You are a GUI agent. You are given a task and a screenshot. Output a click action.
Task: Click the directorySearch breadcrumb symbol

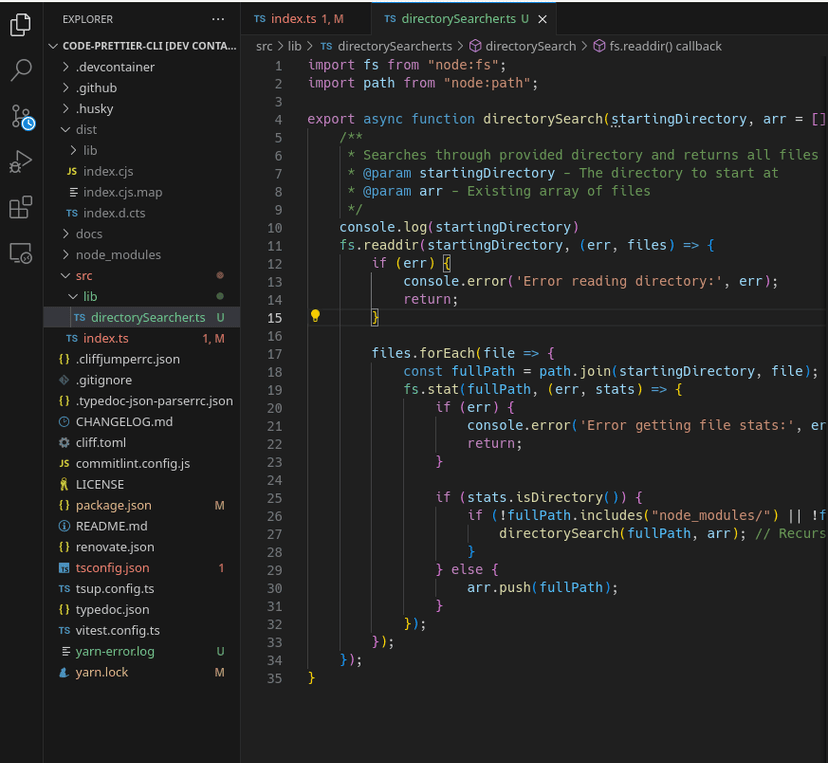(x=530, y=46)
